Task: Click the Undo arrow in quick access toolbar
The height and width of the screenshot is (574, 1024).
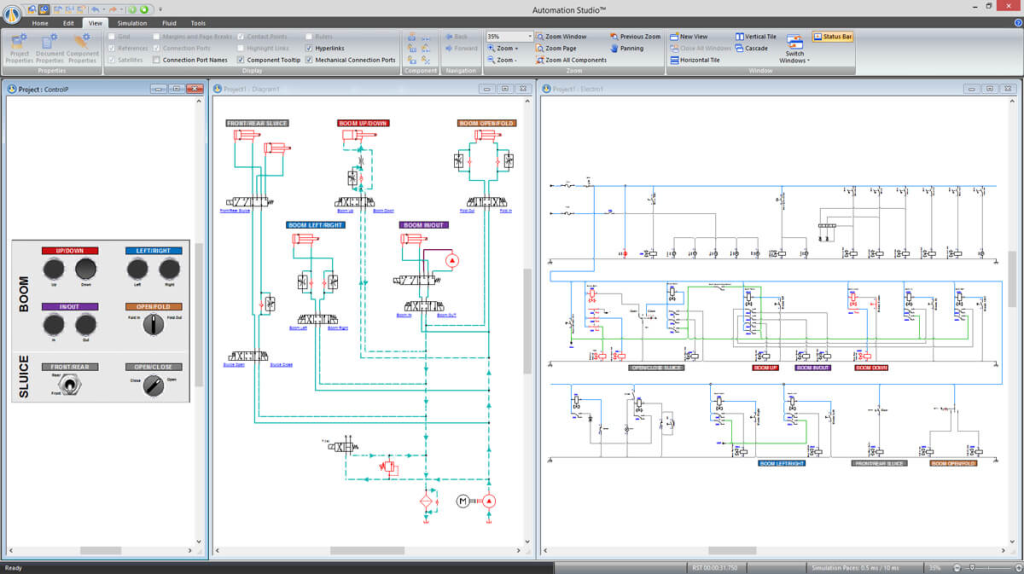Action: coord(95,9)
